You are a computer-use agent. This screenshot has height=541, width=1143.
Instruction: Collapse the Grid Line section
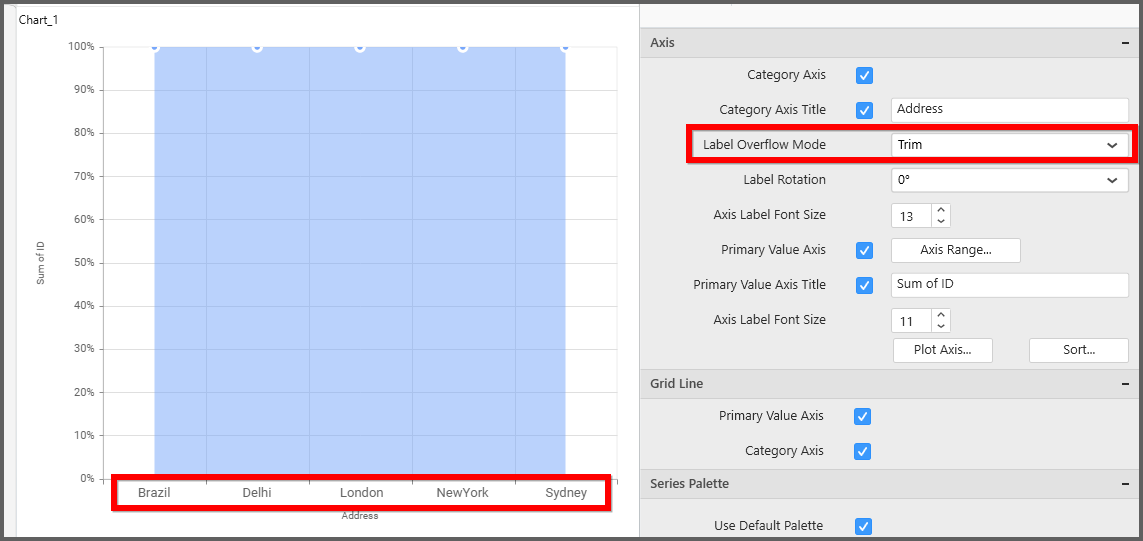point(1125,384)
